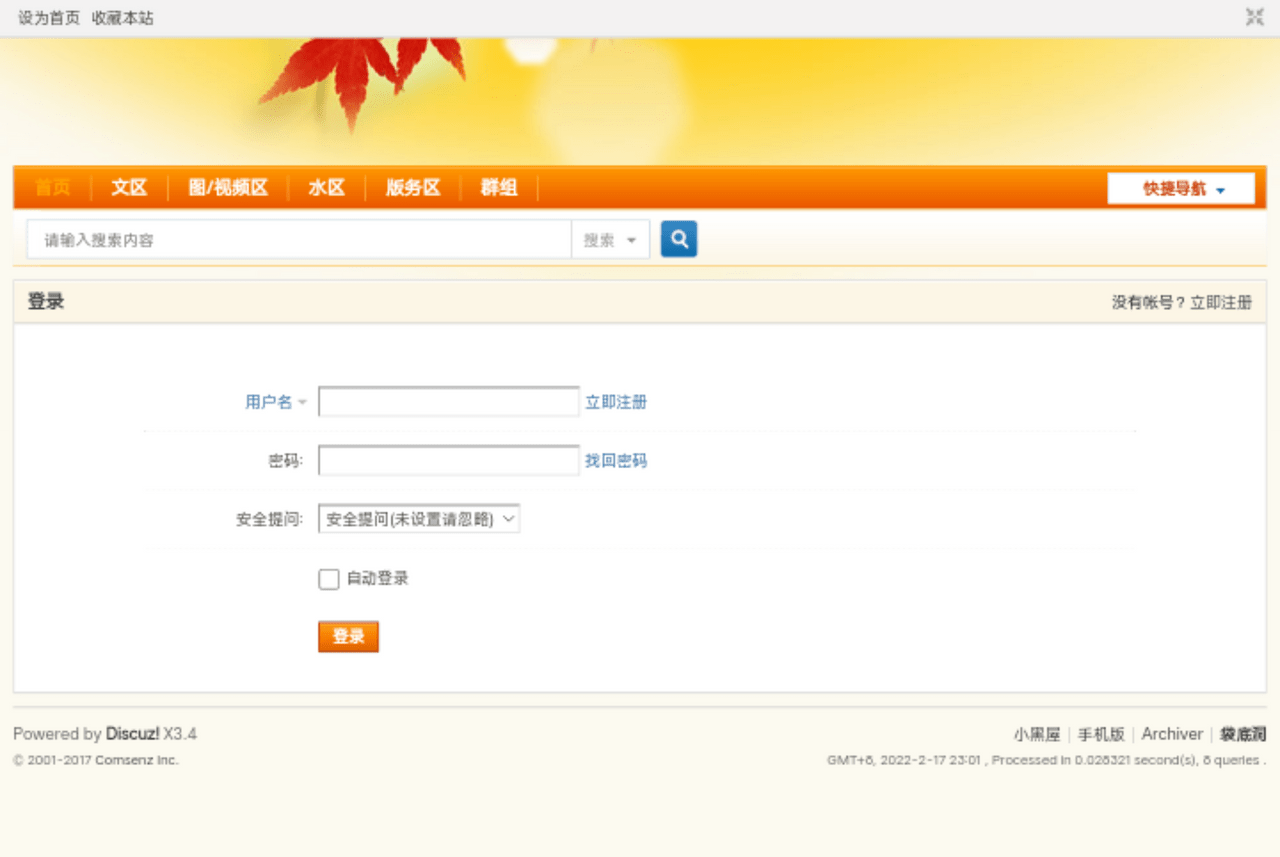Open the 版务区 nav item
The width and height of the screenshot is (1280, 857).
413,188
